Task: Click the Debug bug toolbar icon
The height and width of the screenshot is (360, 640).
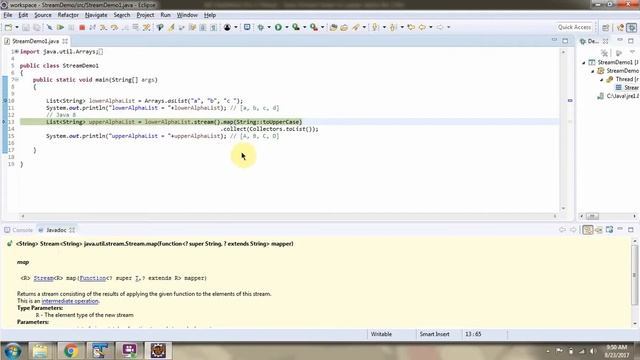Action: [x=260, y=27]
